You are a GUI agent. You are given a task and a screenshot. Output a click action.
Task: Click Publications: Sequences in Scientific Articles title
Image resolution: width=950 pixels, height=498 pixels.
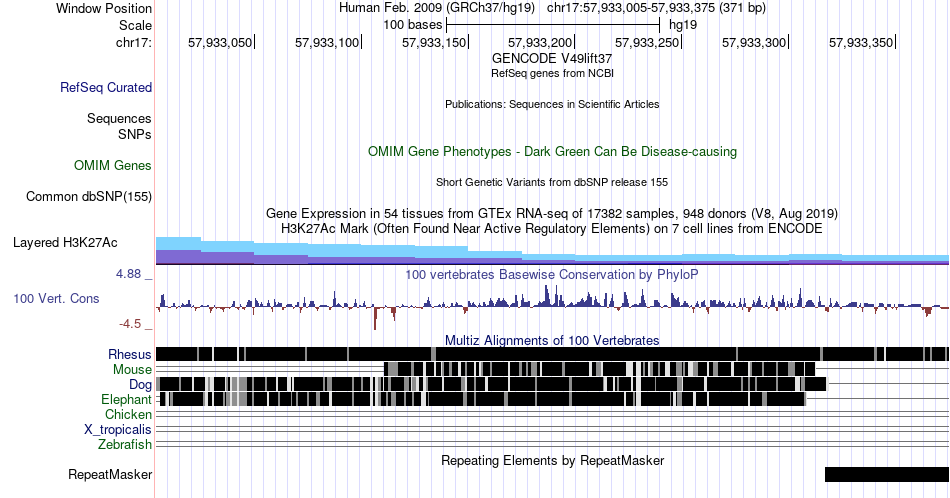pos(552,104)
